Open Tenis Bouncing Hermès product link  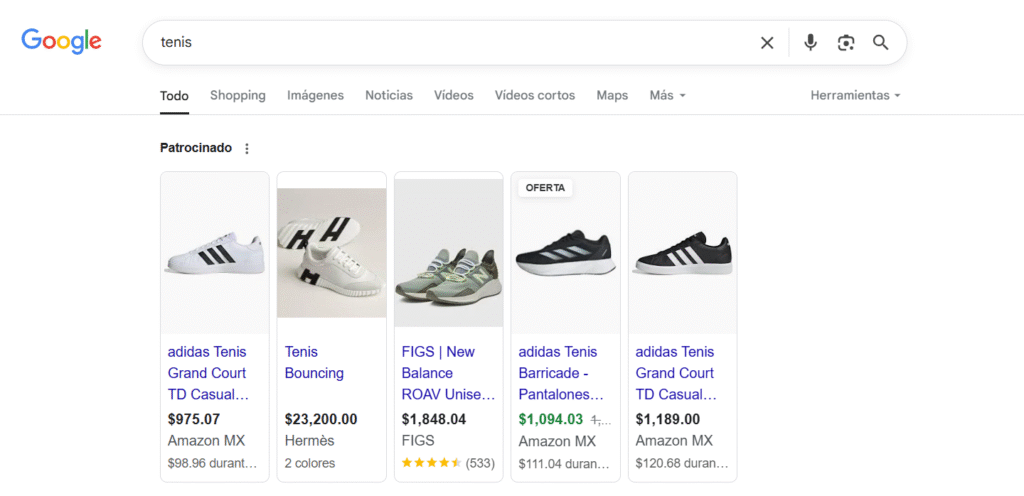click(x=314, y=363)
